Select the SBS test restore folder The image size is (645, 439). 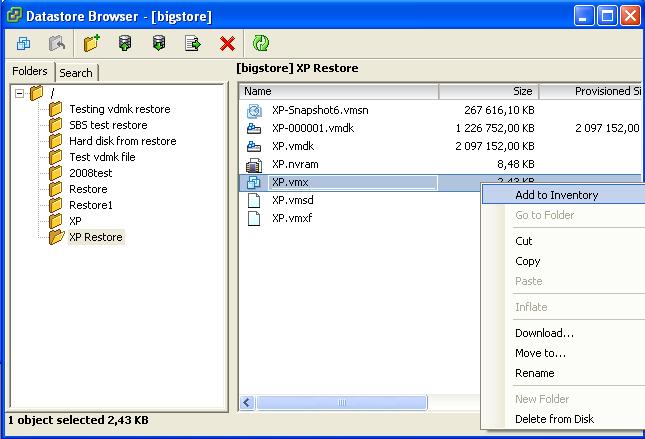[108, 125]
